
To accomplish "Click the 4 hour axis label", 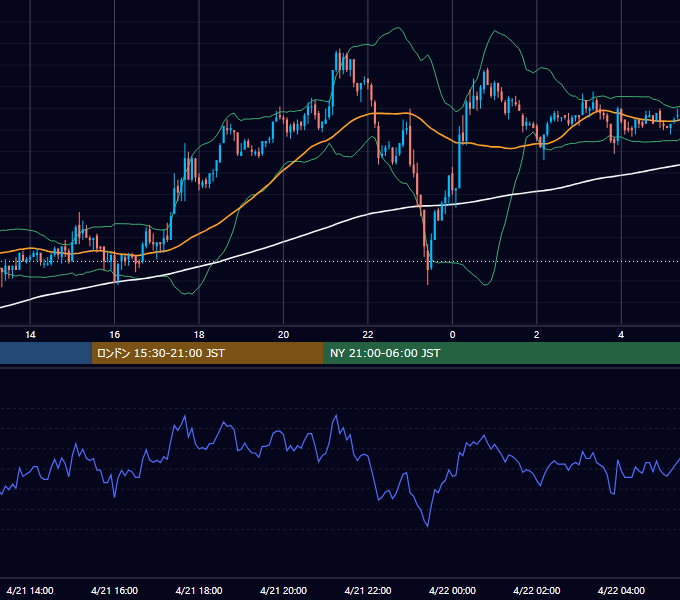I will coord(621,335).
